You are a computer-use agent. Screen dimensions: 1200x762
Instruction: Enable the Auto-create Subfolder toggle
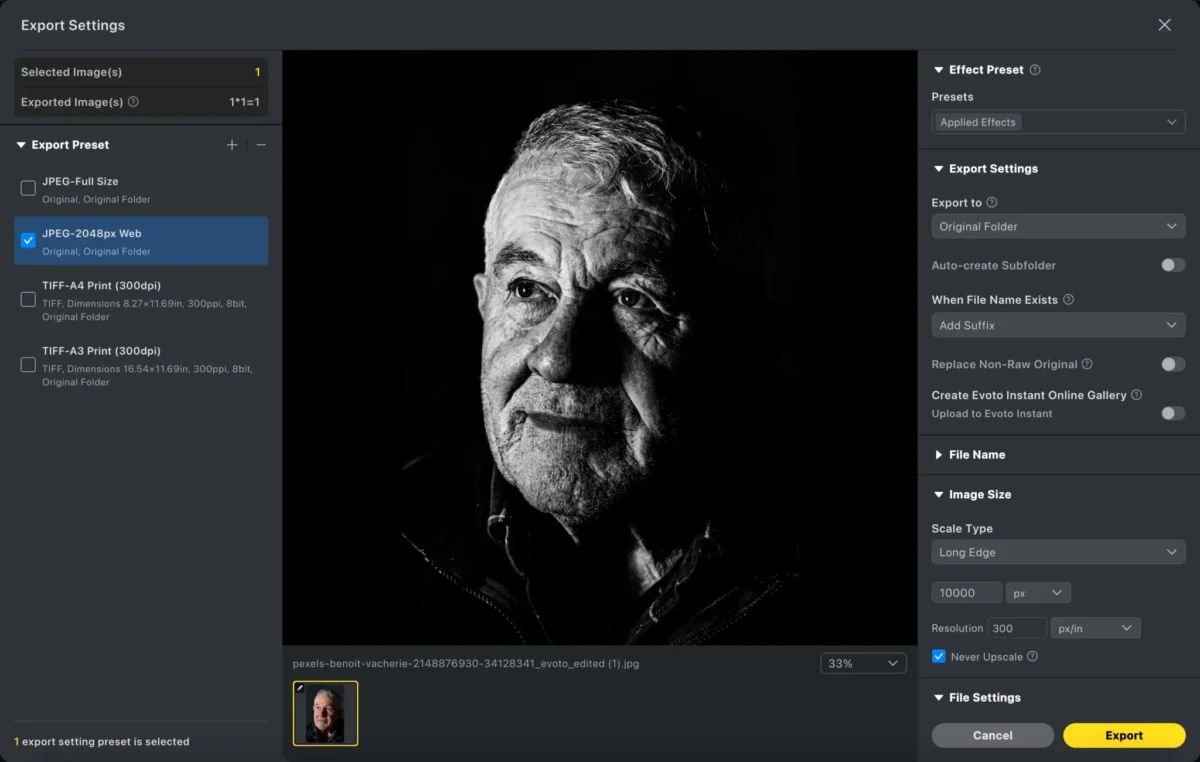click(1172, 265)
